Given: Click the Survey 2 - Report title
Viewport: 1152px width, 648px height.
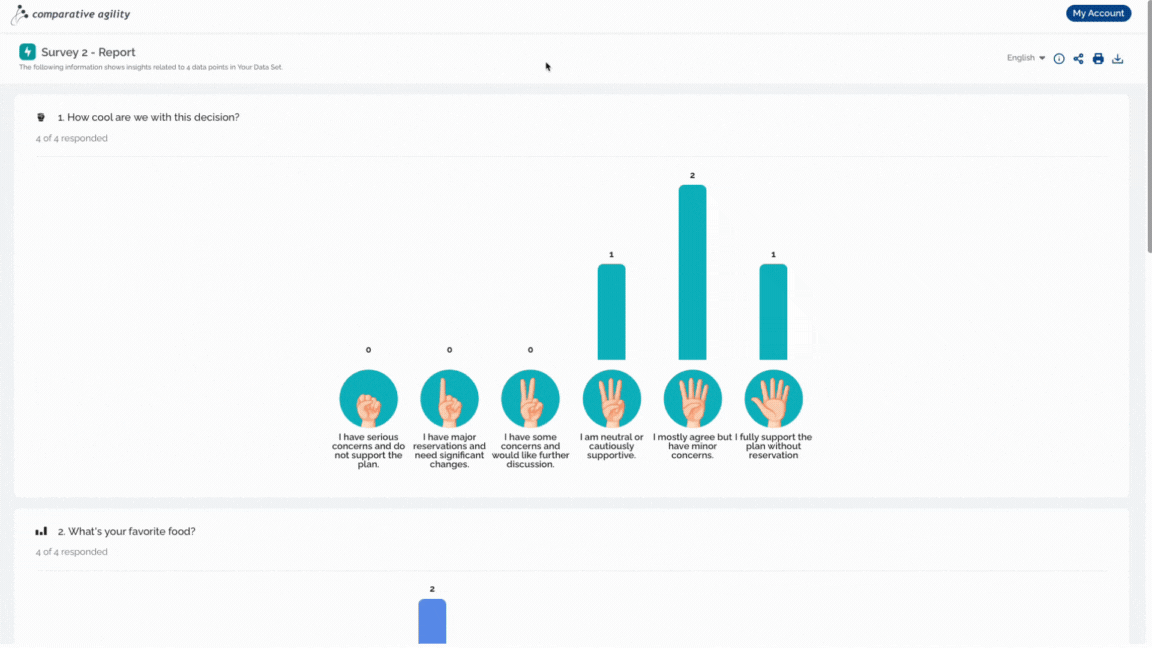Looking at the screenshot, I should [x=88, y=52].
